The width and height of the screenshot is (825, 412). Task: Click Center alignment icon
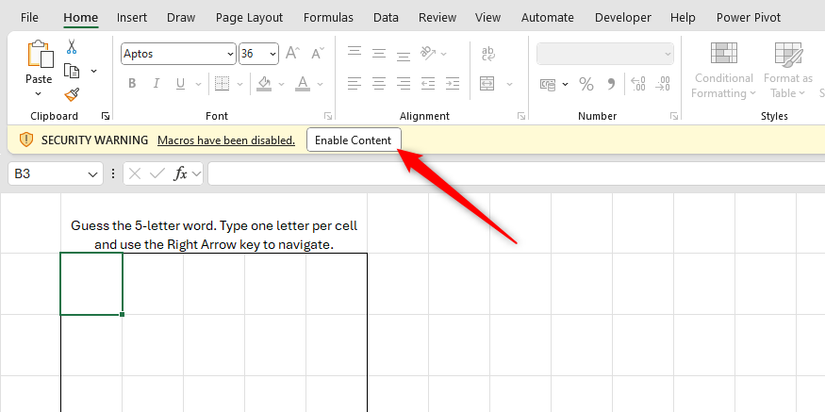pos(379,84)
